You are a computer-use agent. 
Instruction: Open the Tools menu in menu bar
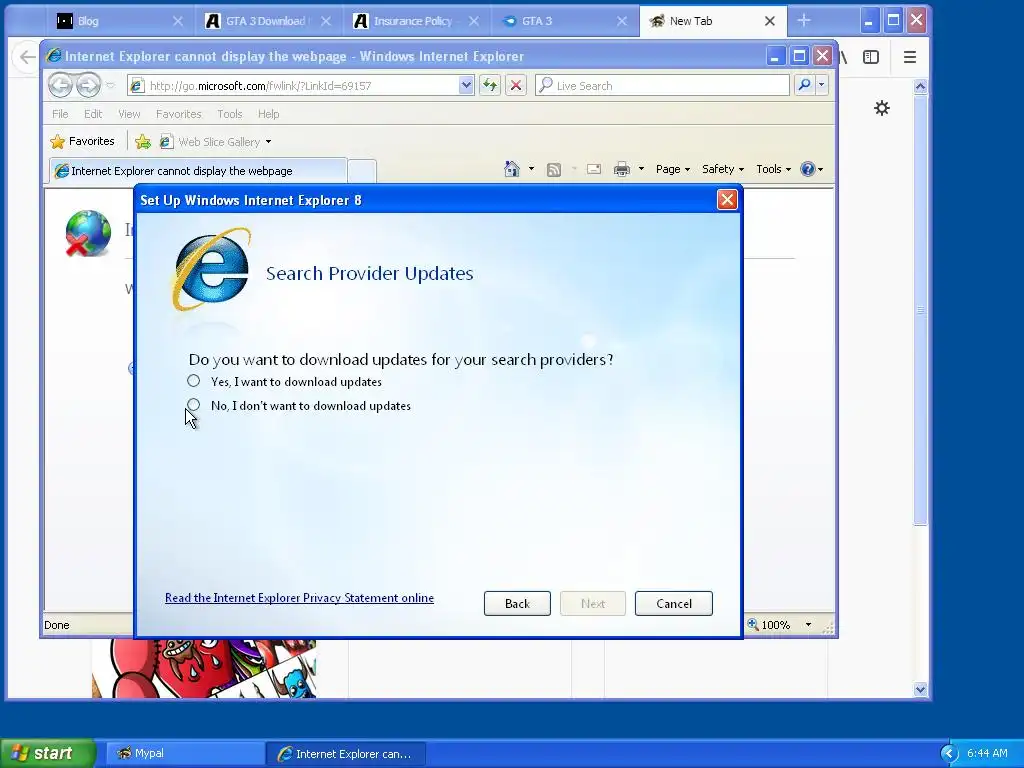click(x=229, y=114)
